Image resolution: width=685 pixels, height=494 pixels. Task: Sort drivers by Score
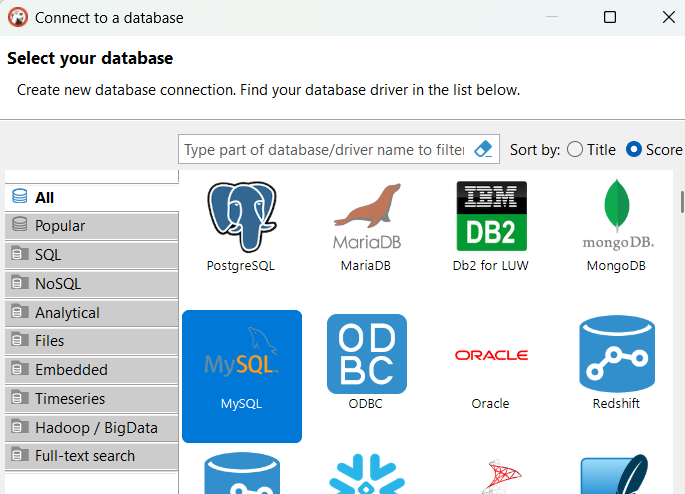point(634,149)
